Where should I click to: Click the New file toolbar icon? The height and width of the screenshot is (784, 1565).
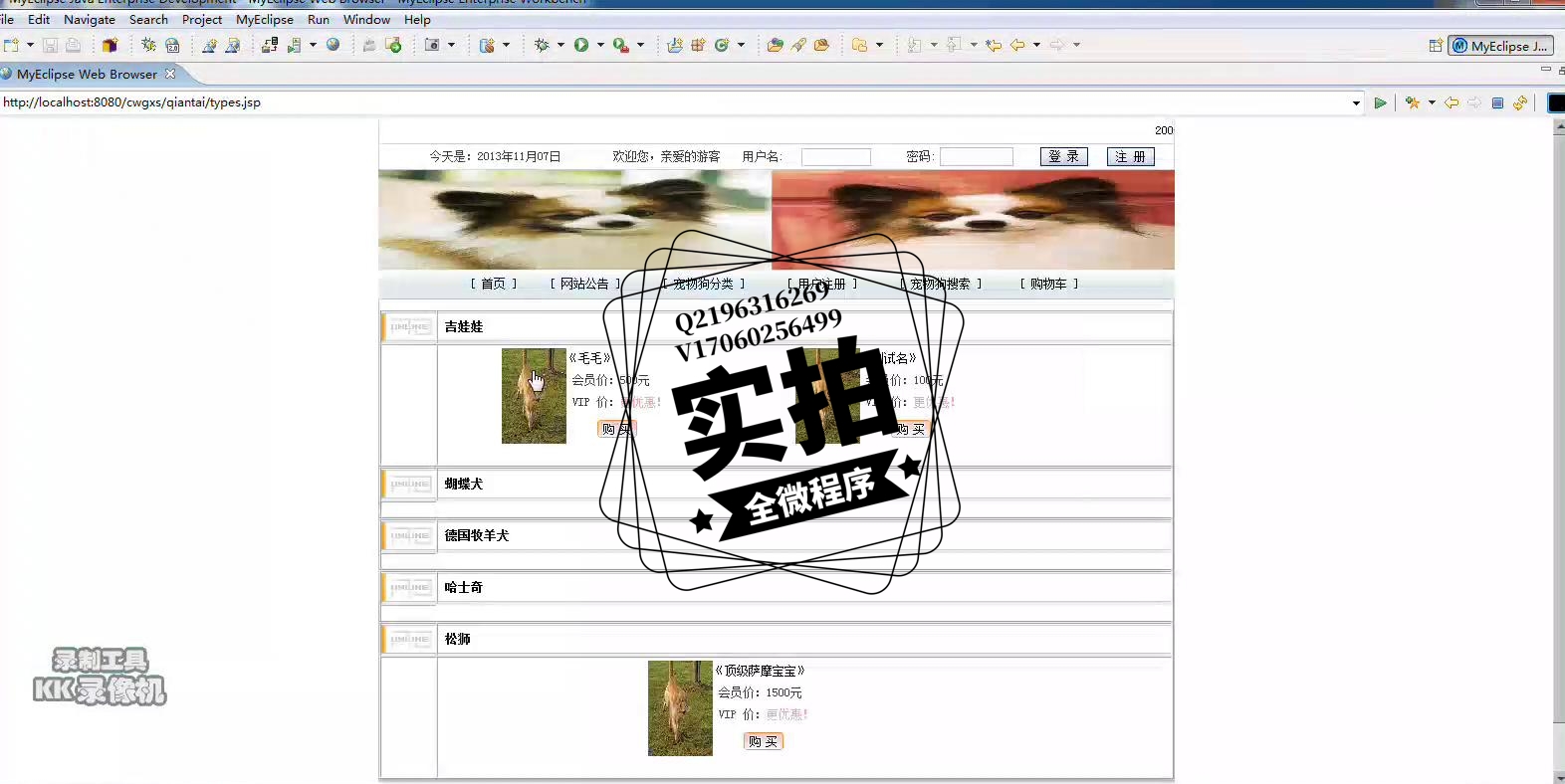pos(11,45)
